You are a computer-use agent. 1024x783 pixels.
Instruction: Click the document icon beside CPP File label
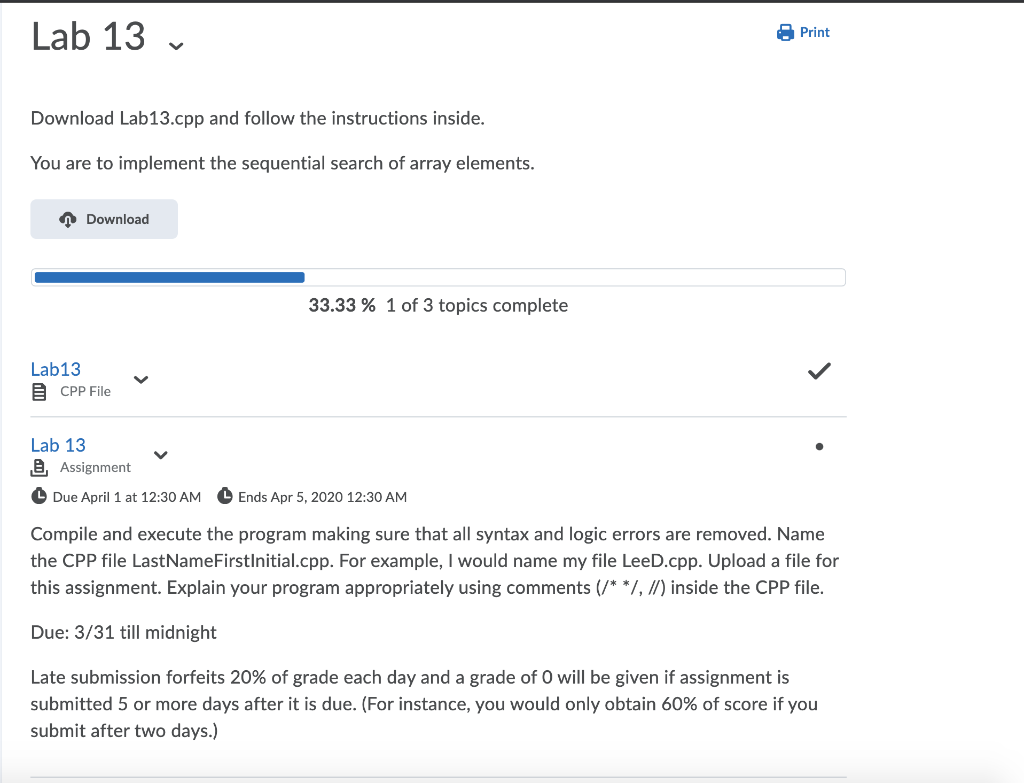click(38, 391)
